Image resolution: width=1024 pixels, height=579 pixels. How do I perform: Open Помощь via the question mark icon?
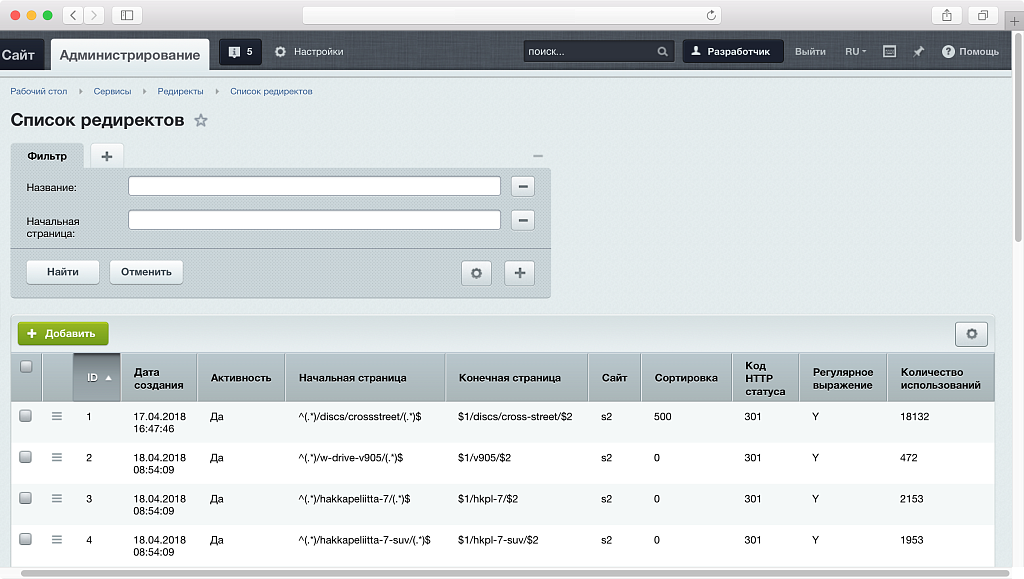point(948,51)
